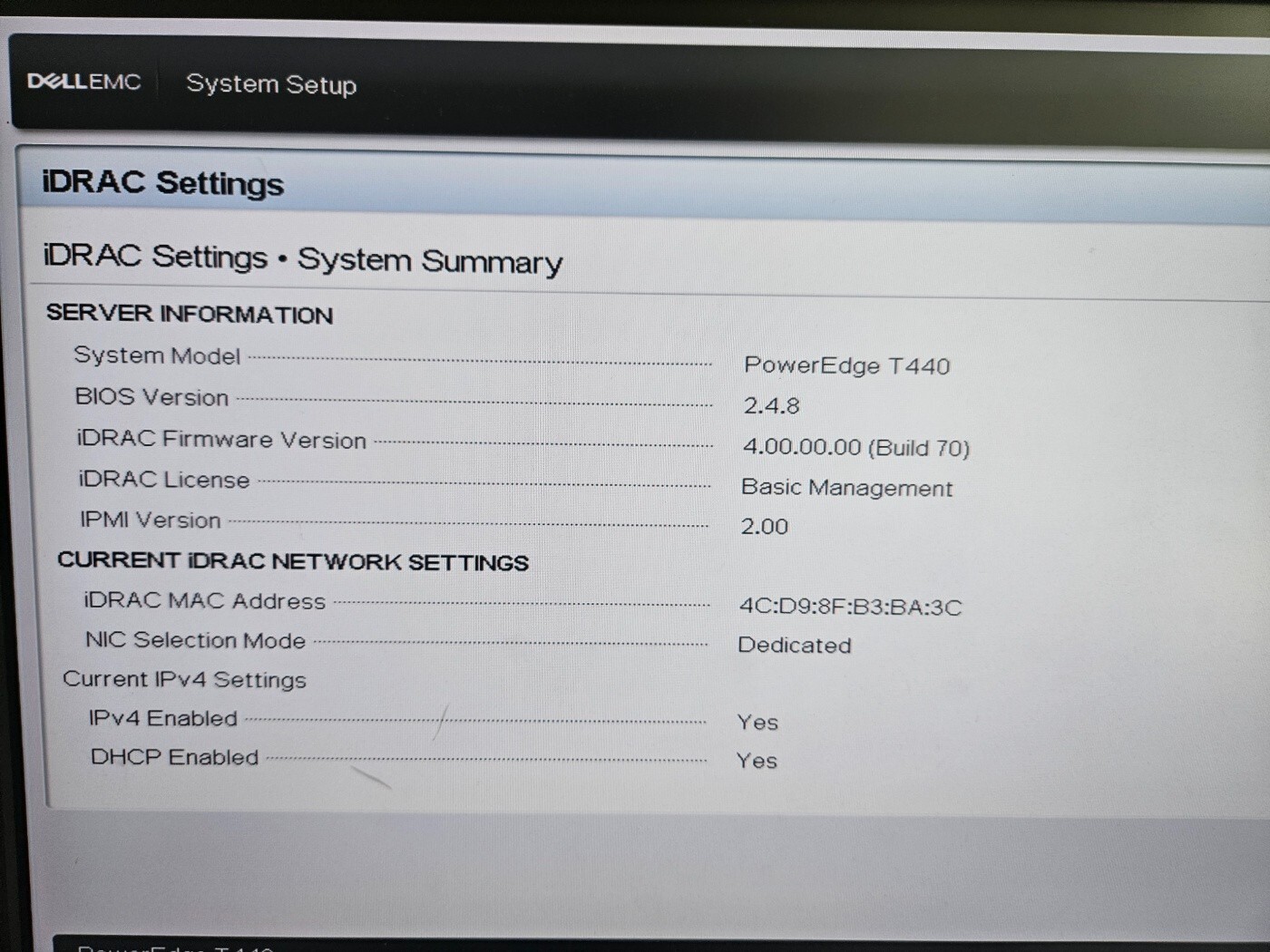Click the IPMI Version label
This screenshot has height=952, width=1270.
[151, 520]
